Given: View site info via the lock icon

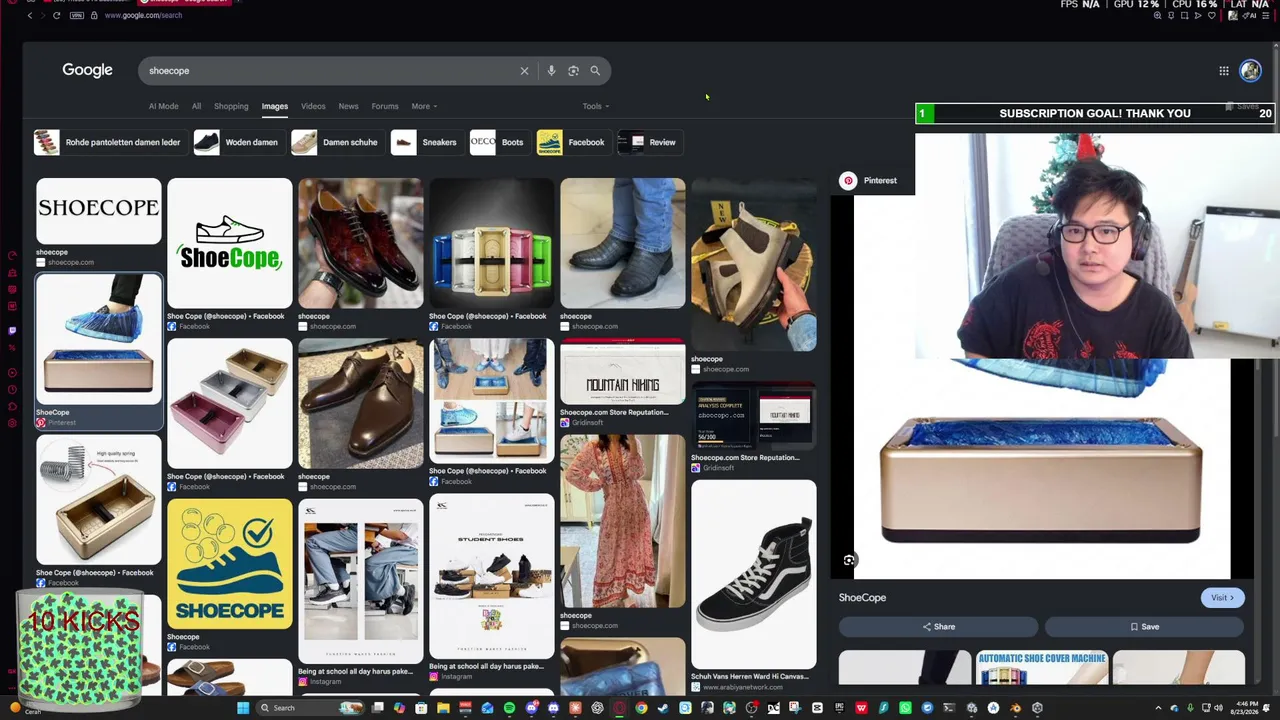Looking at the screenshot, I should tap(94, 15).
